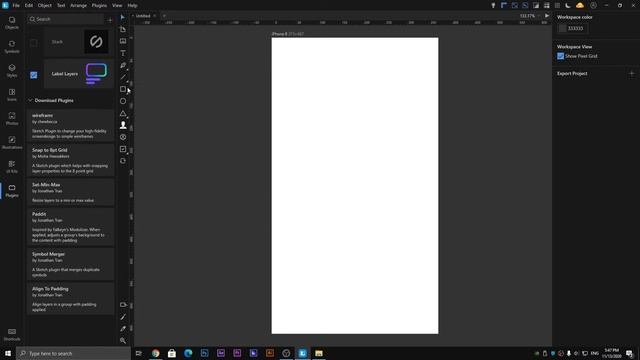Select the Plugins sidebar tab
The width and height of the screenshot is (640, 360).
[12, 191]
